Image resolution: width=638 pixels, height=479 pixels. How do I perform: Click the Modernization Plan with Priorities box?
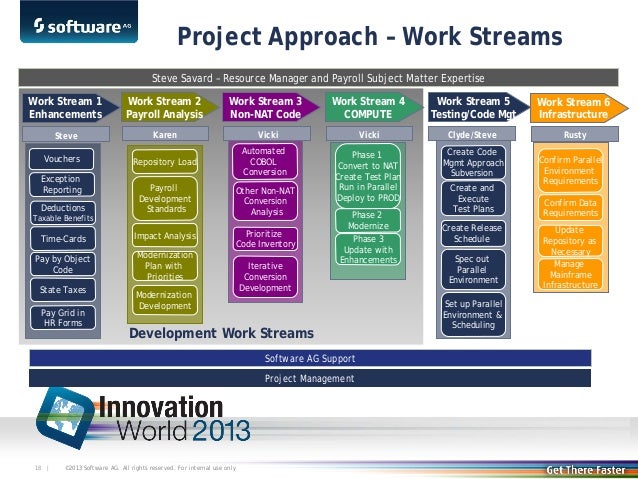(165, 266)
